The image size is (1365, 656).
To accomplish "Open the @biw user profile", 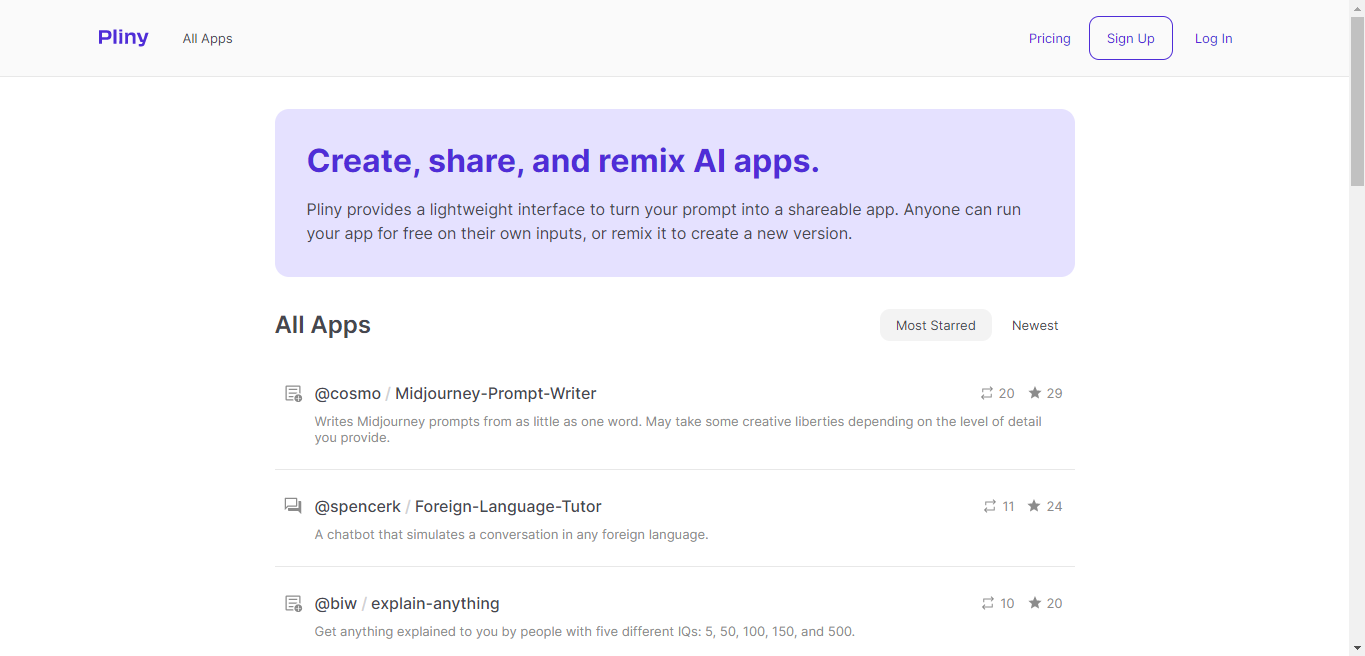I will pos(335,604).
